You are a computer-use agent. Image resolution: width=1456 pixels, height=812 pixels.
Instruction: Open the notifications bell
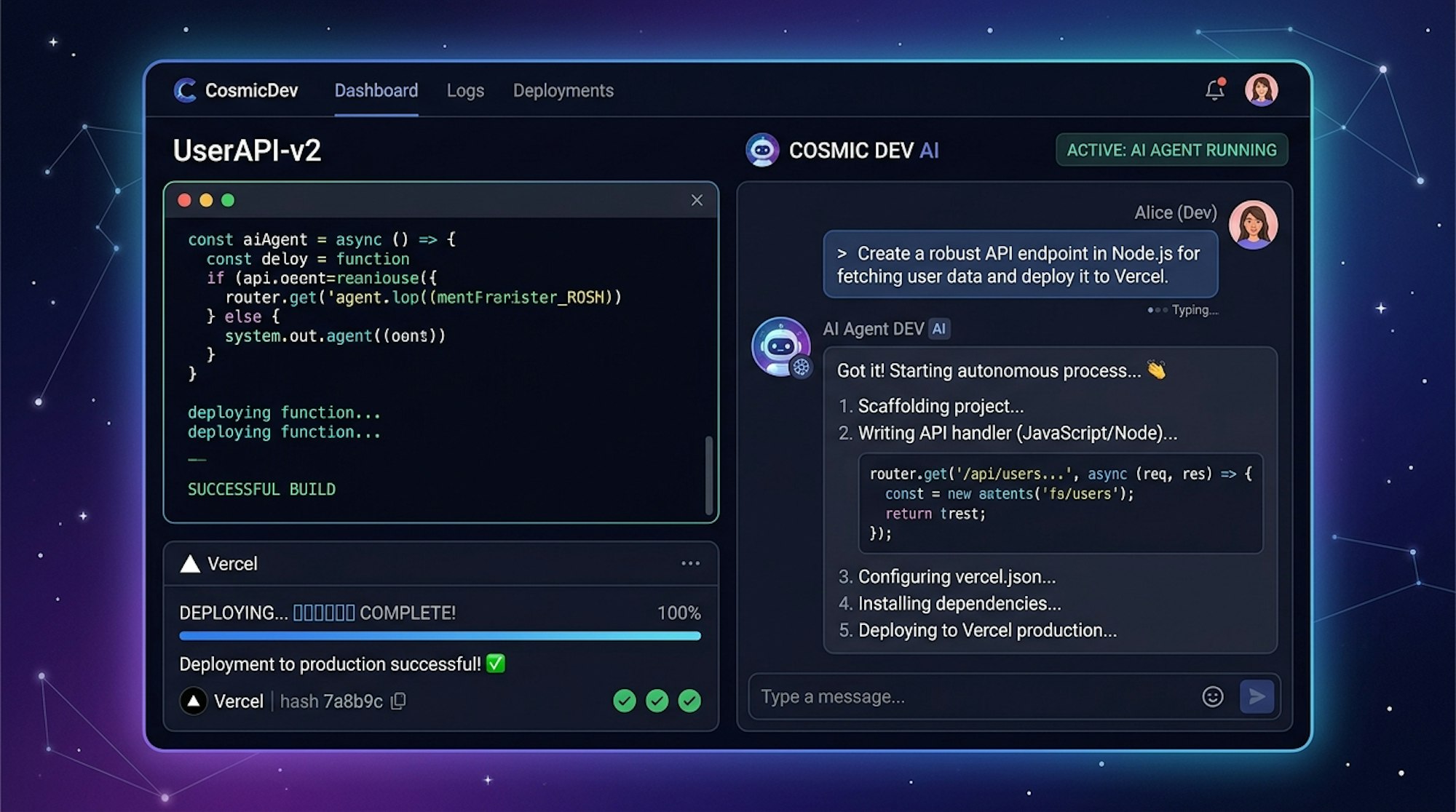pyautogui.click(x=1214, y=89)
